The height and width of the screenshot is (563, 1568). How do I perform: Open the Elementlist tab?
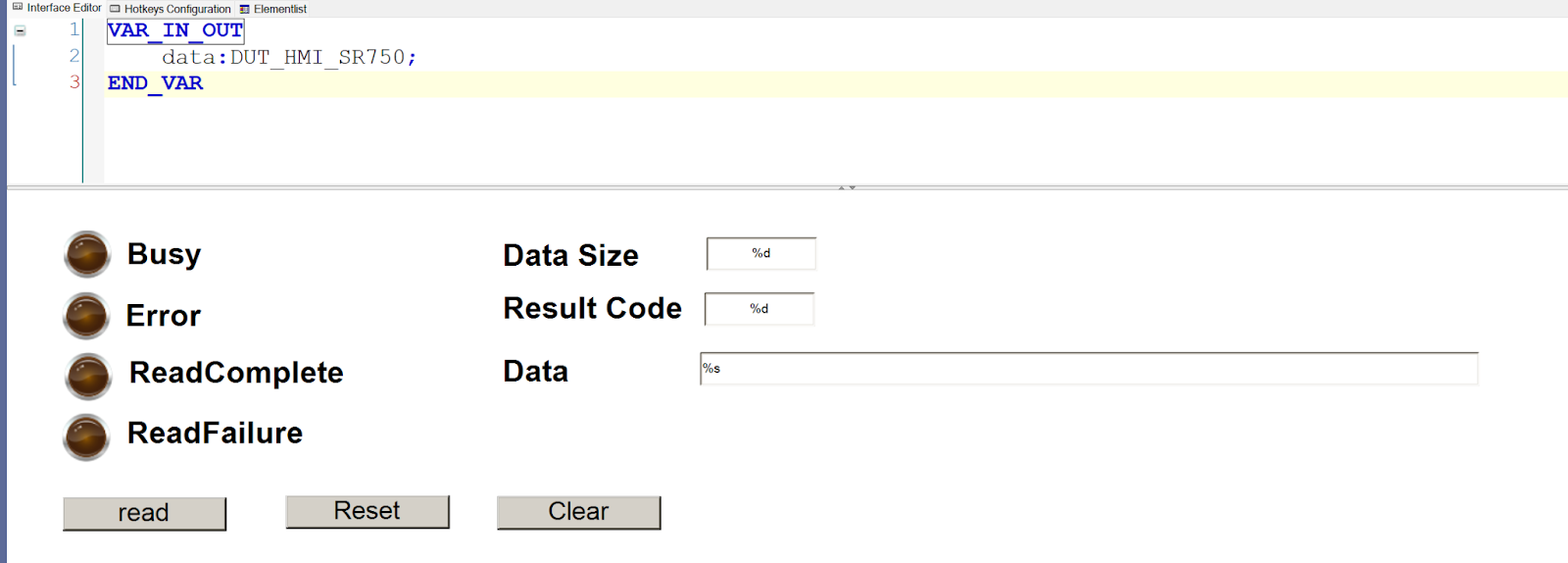pos(273,9)
